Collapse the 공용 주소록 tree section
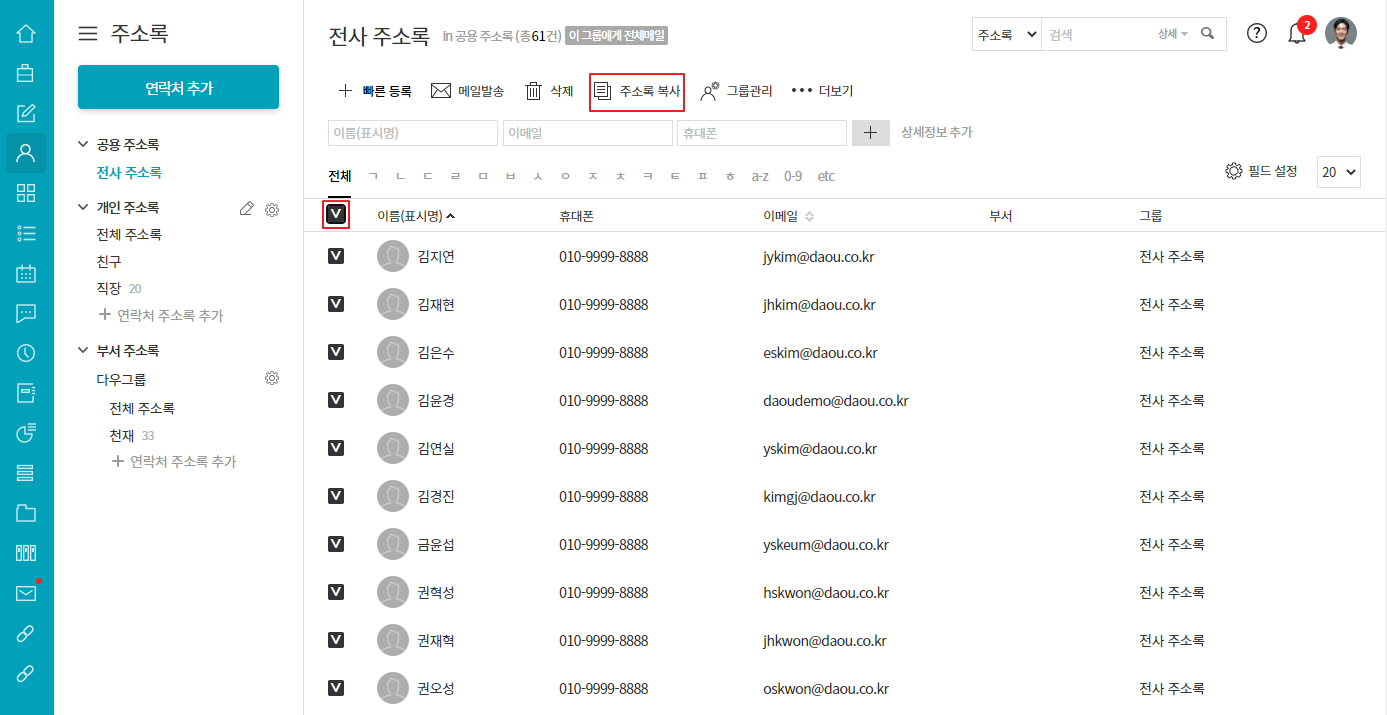Viewport: 1387px width, 715px height. (x=83, y=145)
